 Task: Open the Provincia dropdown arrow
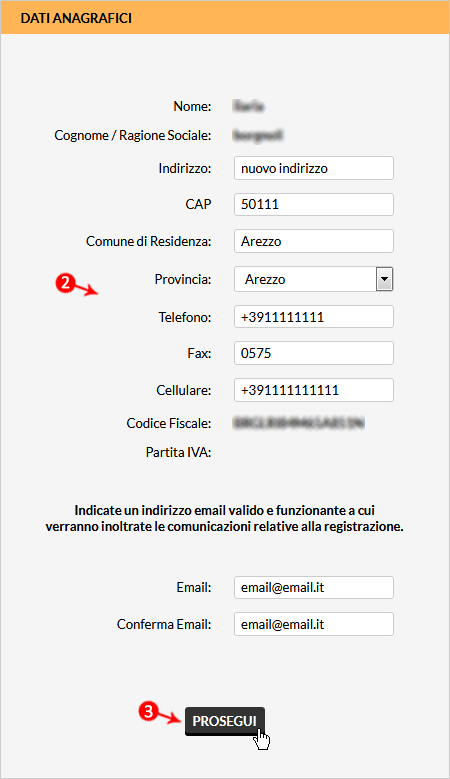point(384,279)
